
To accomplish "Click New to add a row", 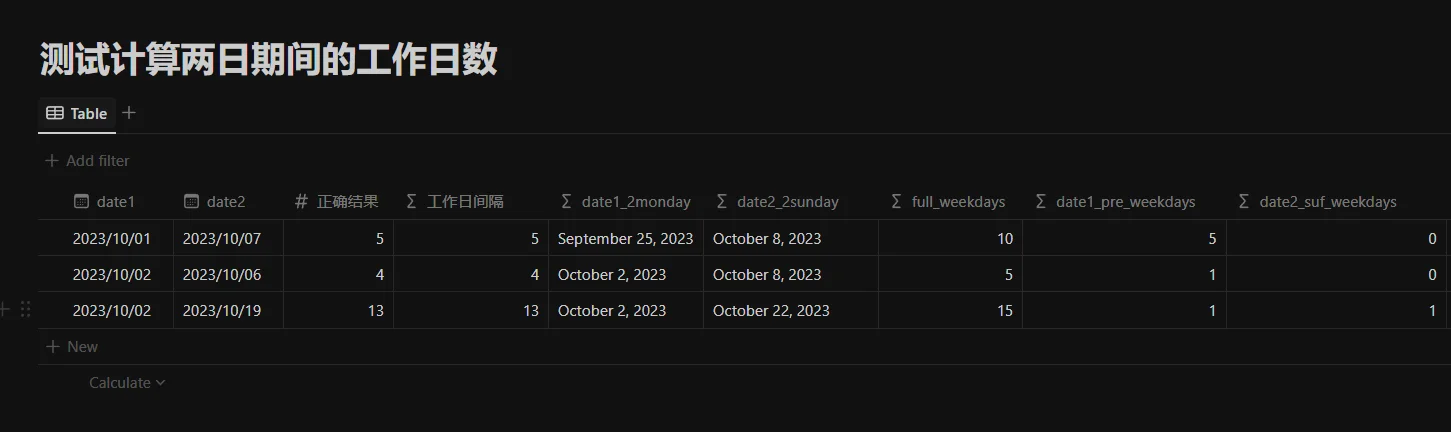I will [72, 347].
